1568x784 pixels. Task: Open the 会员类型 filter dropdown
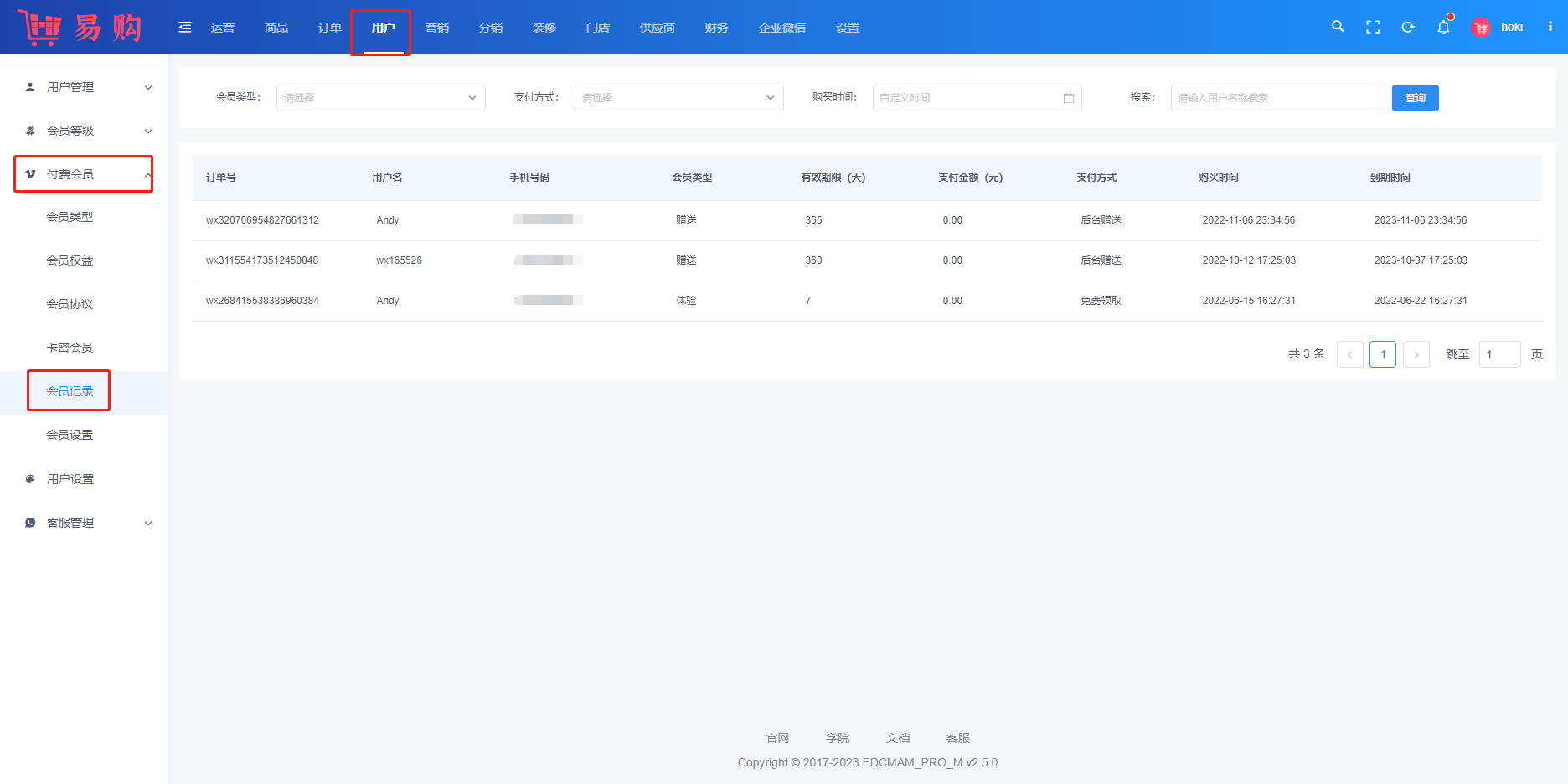[380, 98]
